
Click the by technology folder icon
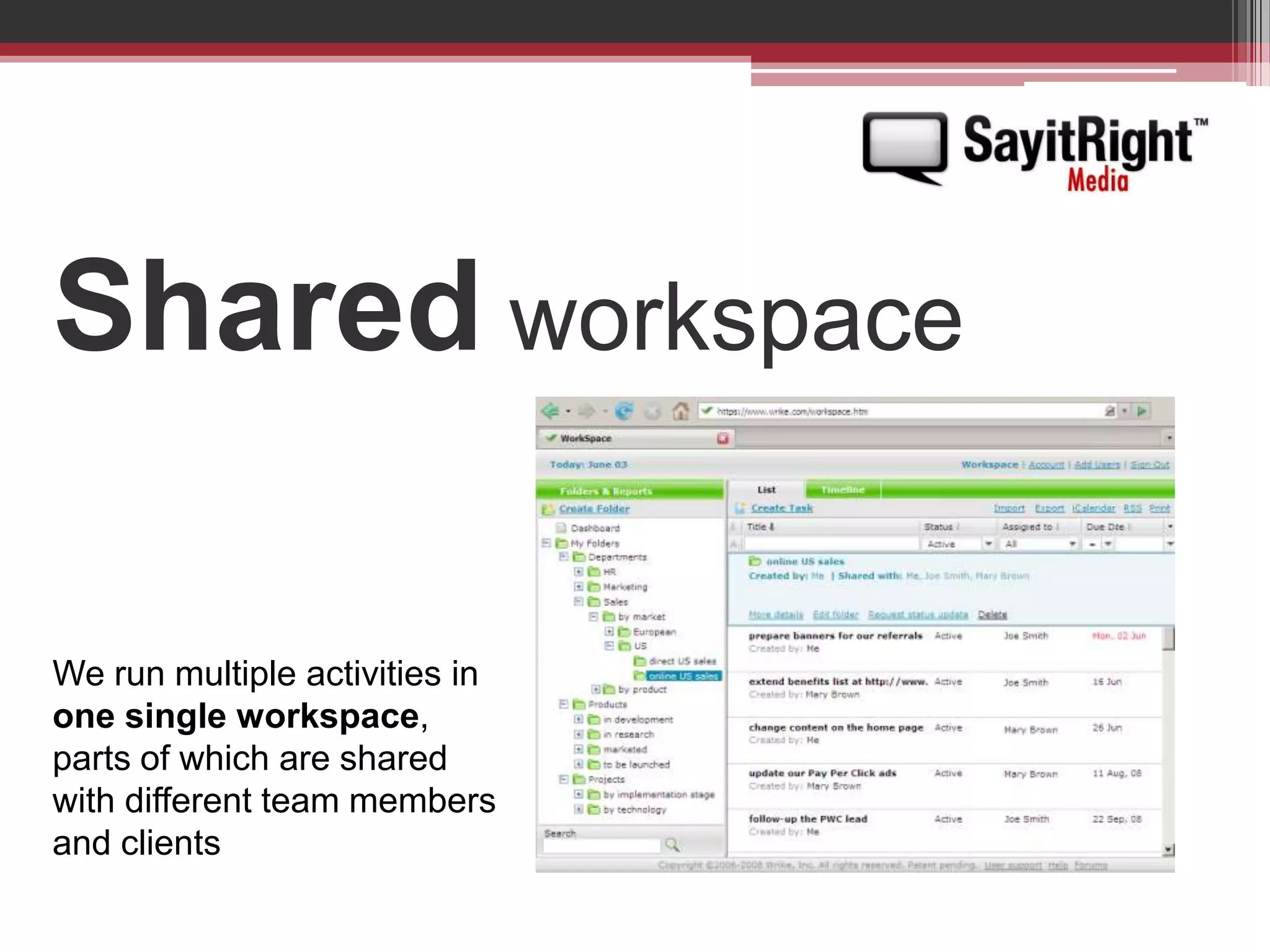594,809
